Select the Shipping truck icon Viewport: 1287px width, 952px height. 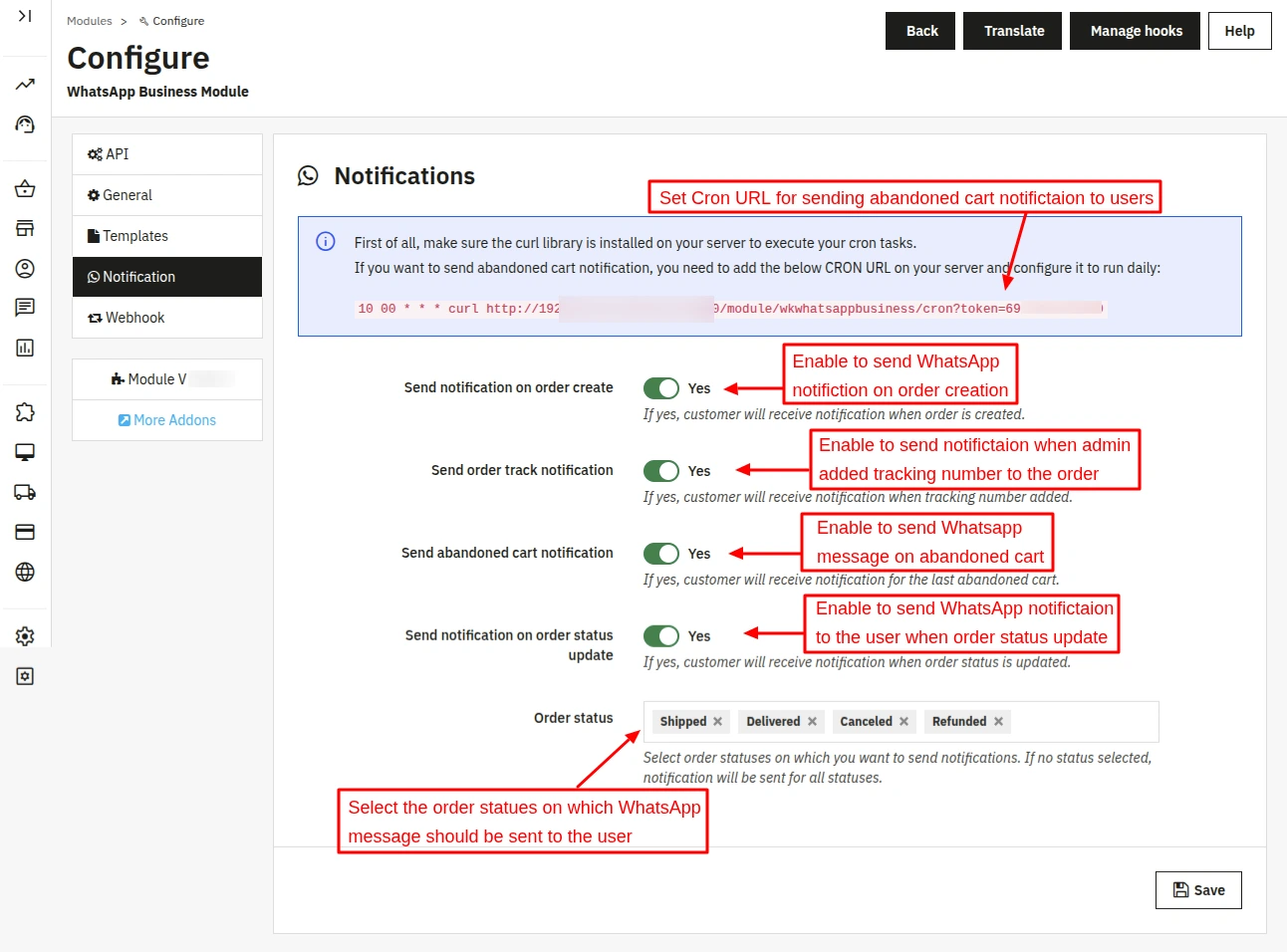point(25,491)
